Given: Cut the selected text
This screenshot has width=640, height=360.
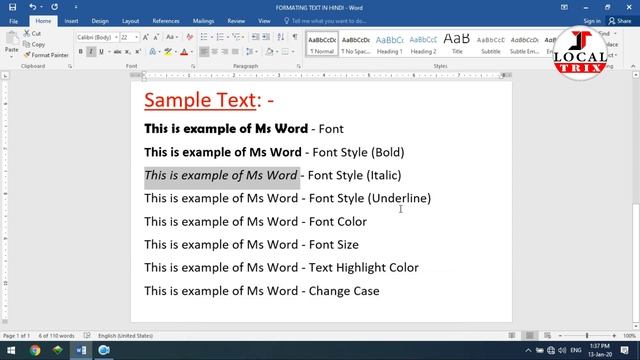Looking at the screenshot, I should point(32,33).
